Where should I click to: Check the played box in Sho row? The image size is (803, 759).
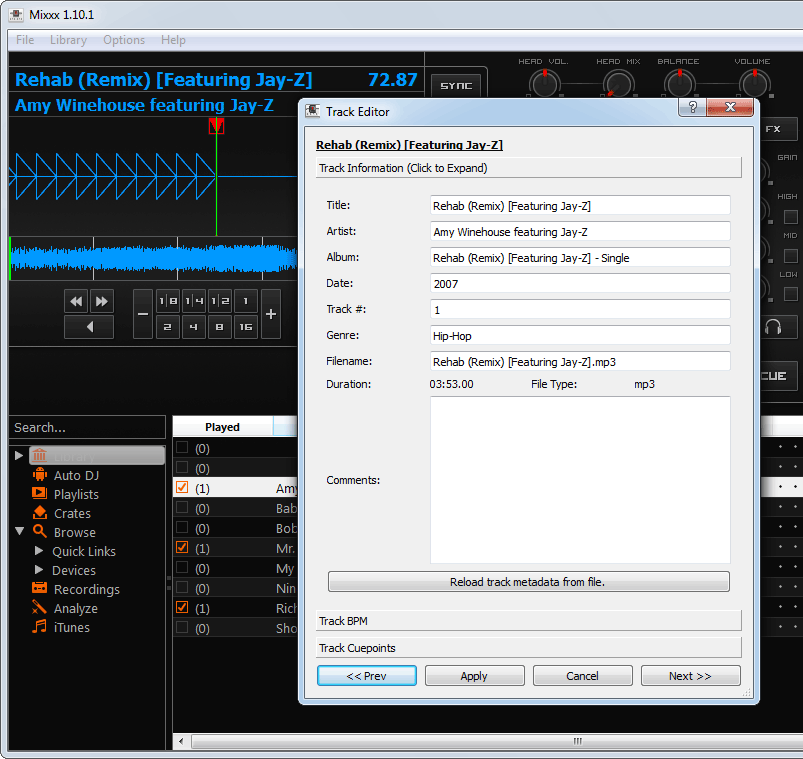pos(182,627)
